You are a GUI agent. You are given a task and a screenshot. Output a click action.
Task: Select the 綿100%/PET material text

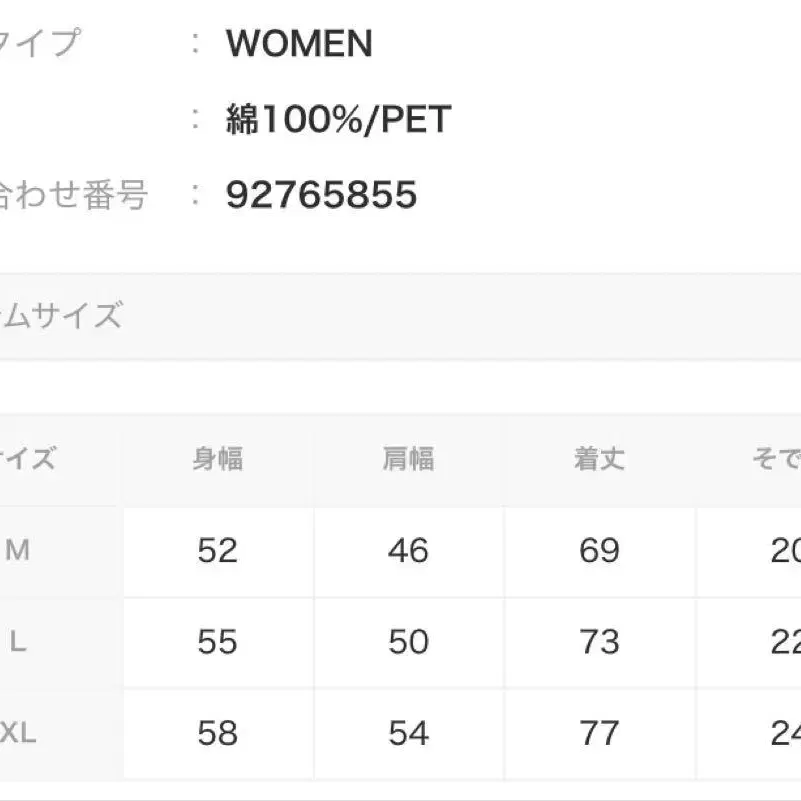pyautogui.click(x=338, y=120)
